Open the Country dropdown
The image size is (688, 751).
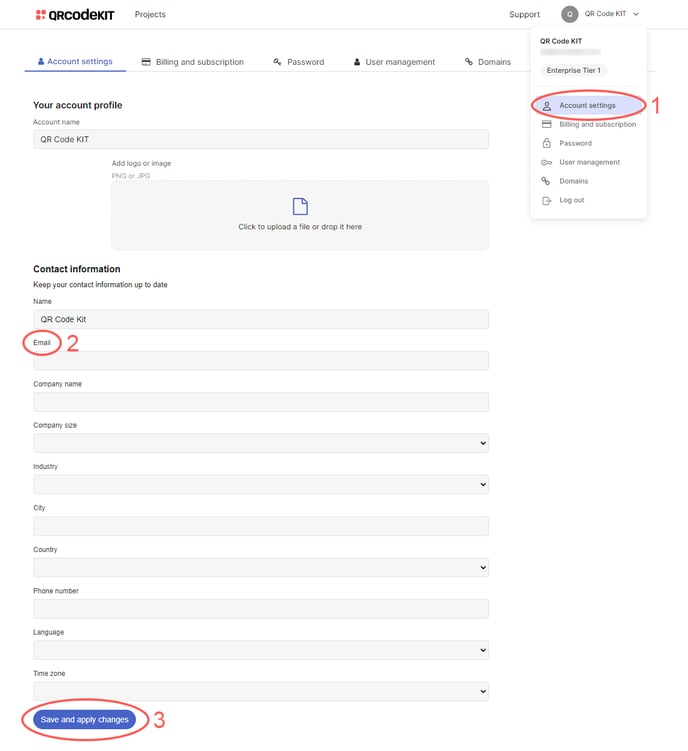point(261,568)
